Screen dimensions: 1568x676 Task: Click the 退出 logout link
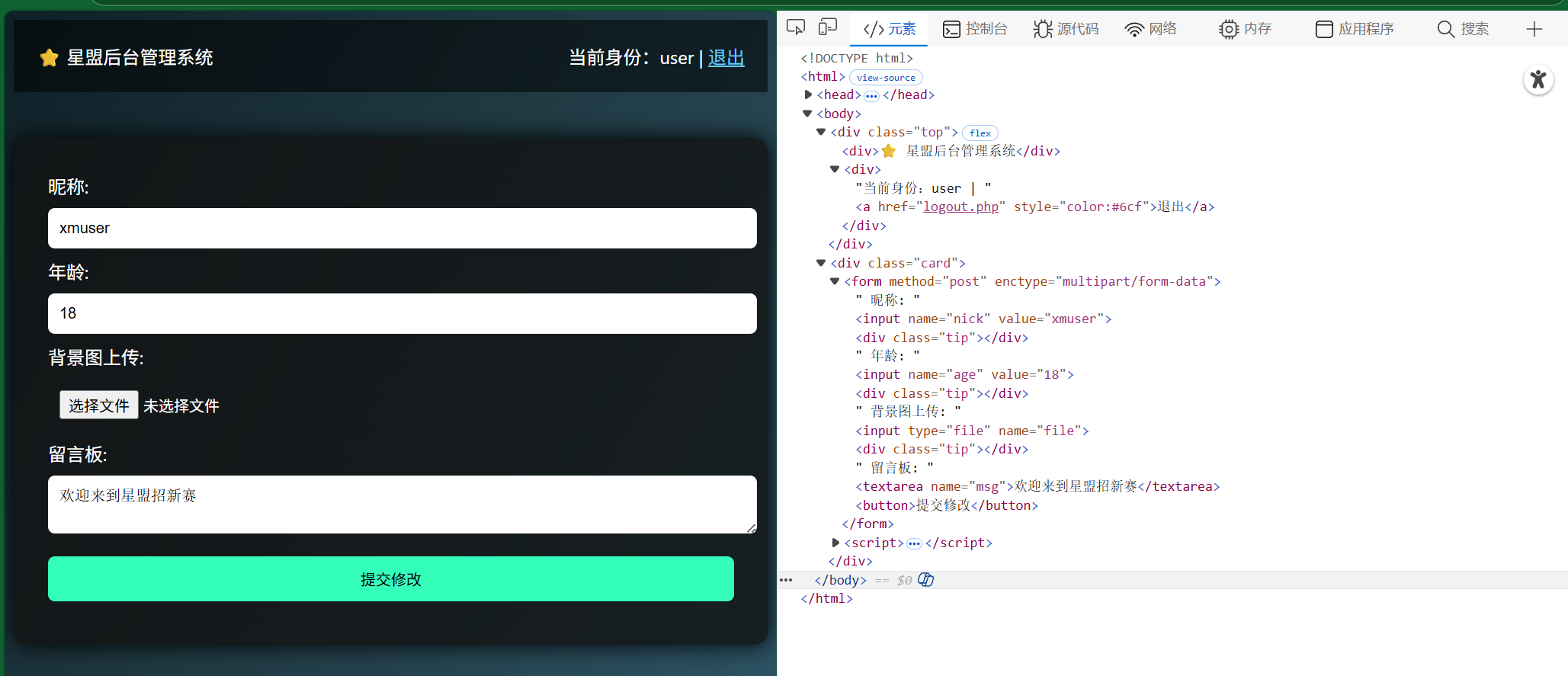click(x=726, y=58)
